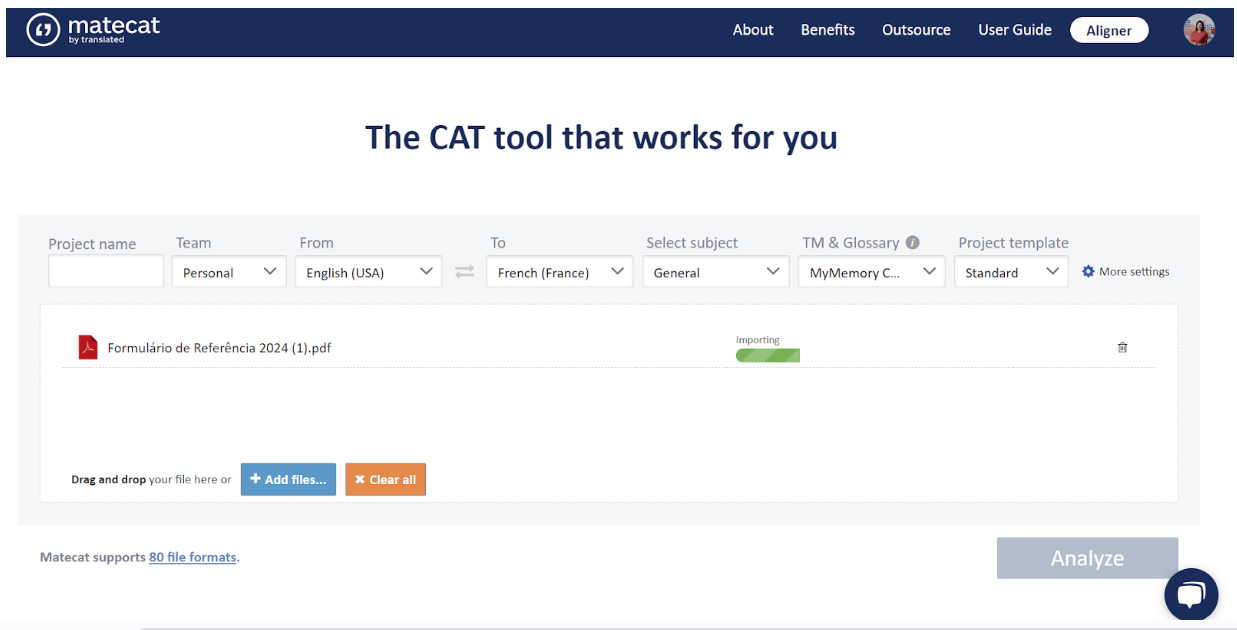Open the chat support bubble
1237x630 pixels.
tap(1190, 595)
